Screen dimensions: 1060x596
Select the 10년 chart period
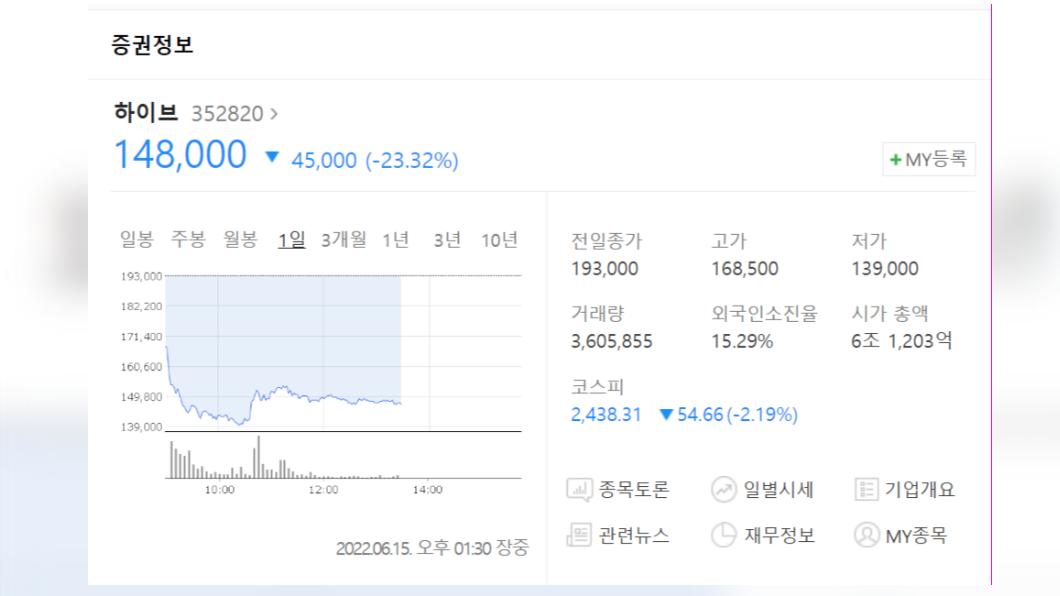click(499, 239)
